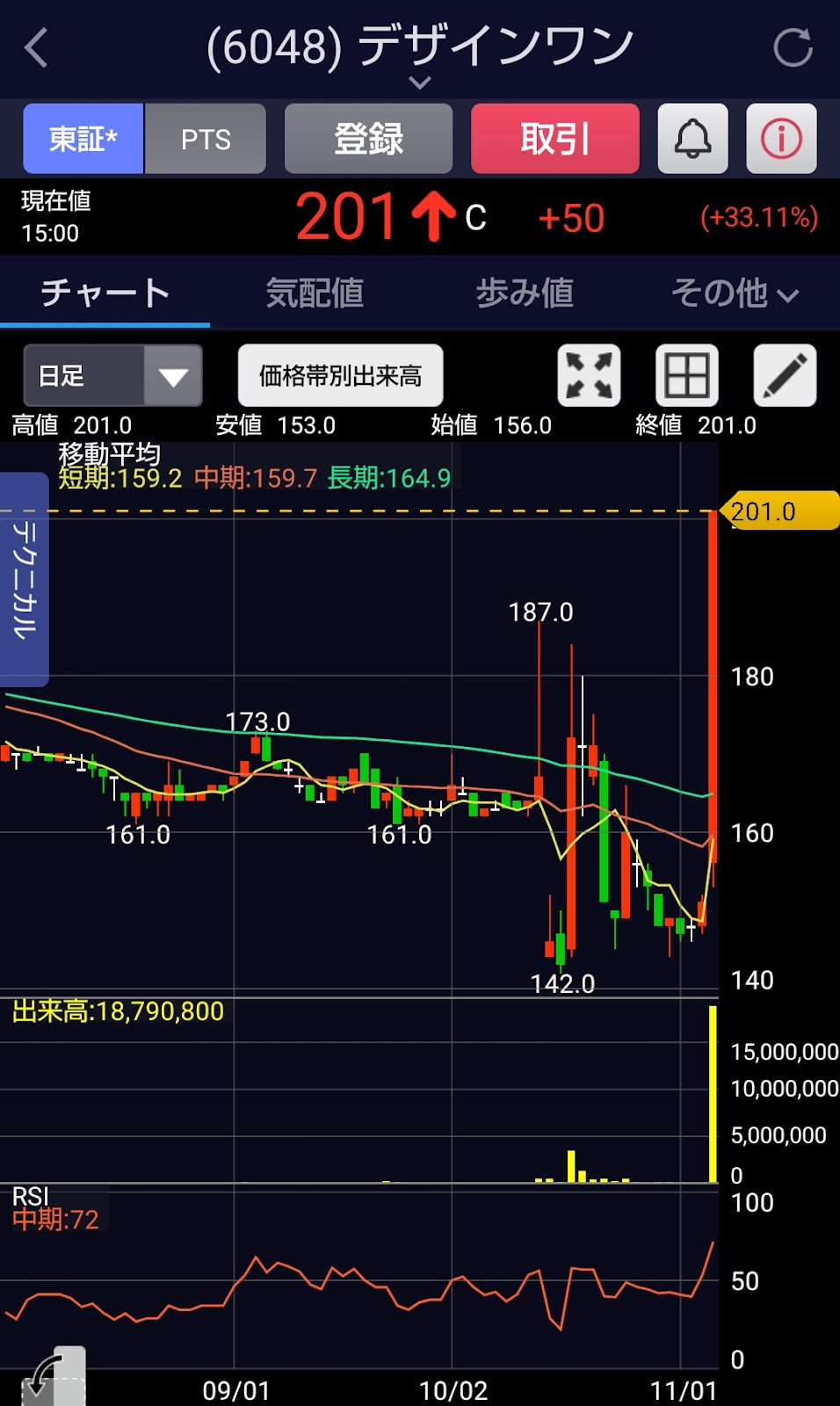Go back using the left arrow
840x1406 pixels.
[x=36, y=47]
